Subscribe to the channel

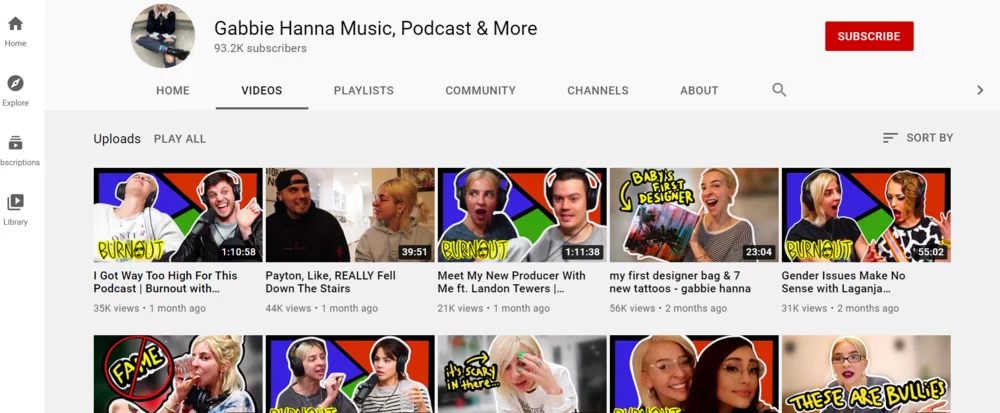coord(868,36)
